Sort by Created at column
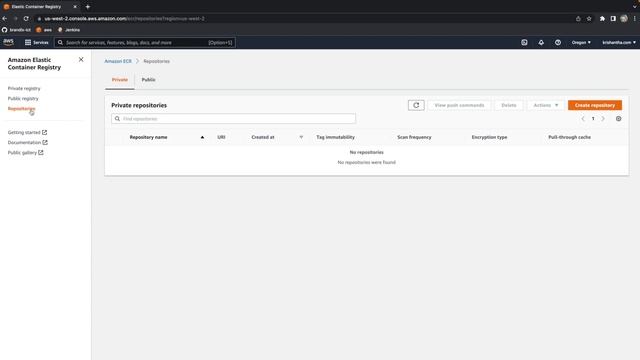This screenshot has width=640, height=360. (263, 137)
